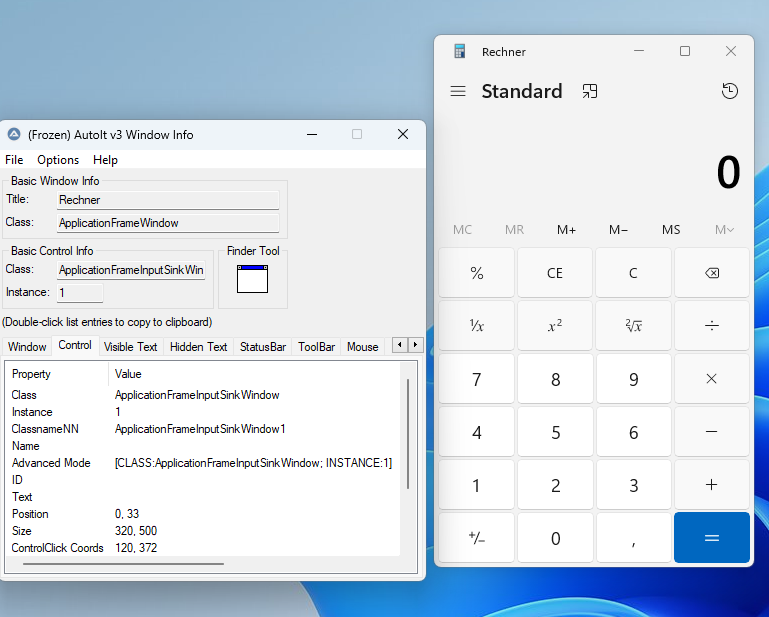Click the Value column header
This screenshot has height=617, width=769.
click(x=254, y=374)
